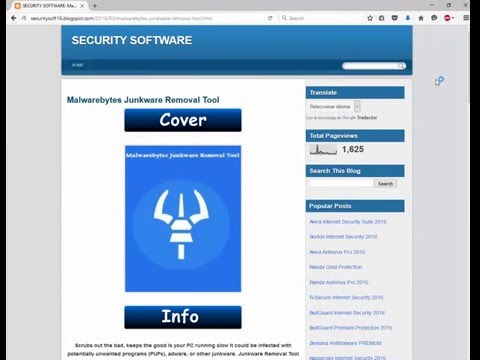Focus the blog header search field
This screenshot has width=480, height=360.
click(370, 66)
